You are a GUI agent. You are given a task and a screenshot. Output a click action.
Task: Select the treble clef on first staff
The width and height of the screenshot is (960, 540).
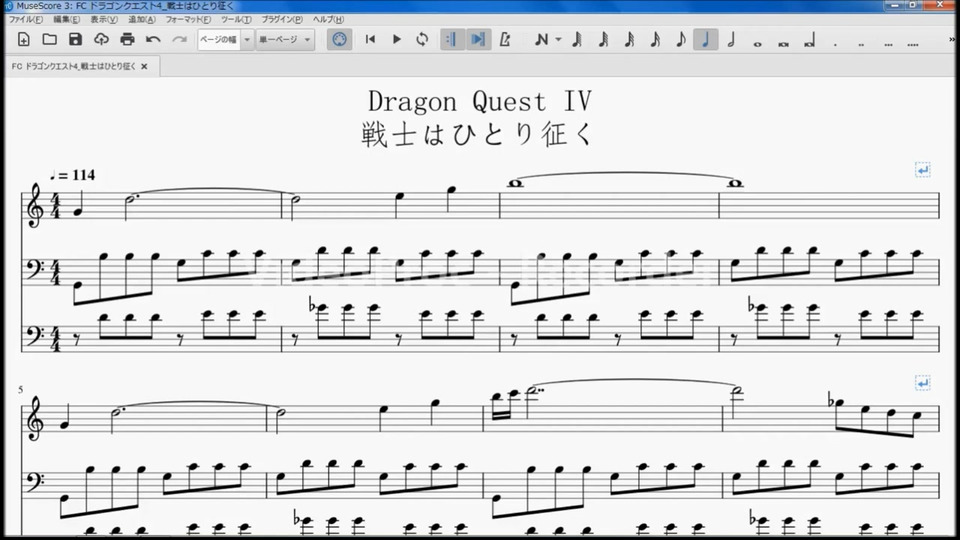click(x=36, y=206)
